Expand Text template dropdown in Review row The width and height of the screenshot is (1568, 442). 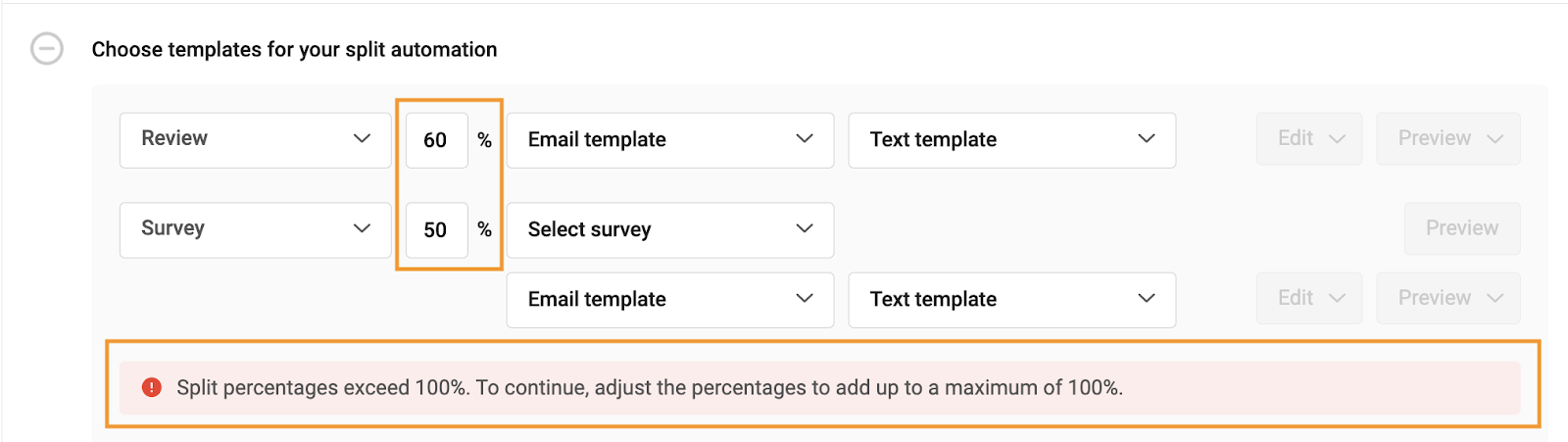pyautogui.click(x=1011, y=140)
